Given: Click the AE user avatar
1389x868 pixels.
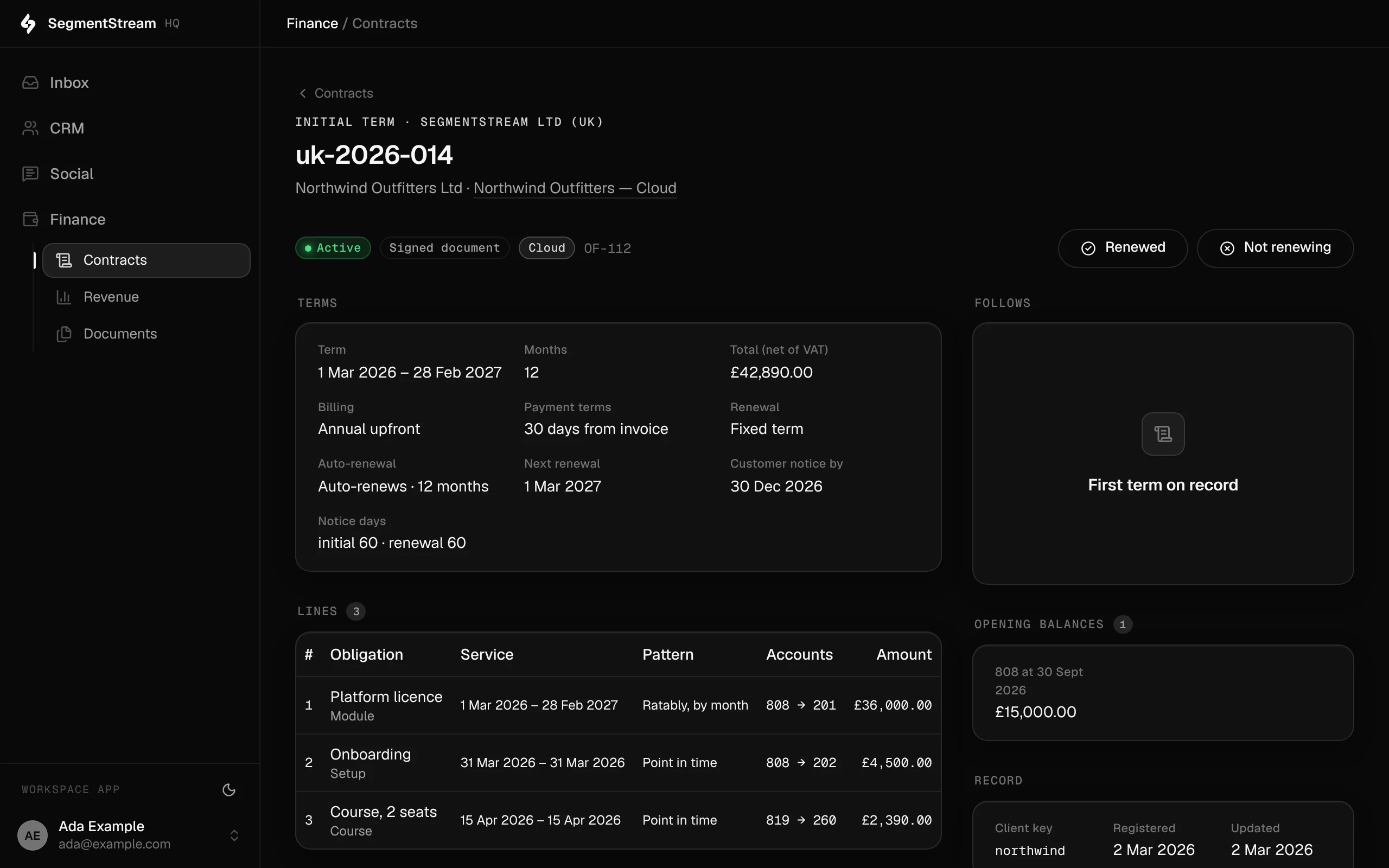Looking at the screenshot, I should (33, 835).
